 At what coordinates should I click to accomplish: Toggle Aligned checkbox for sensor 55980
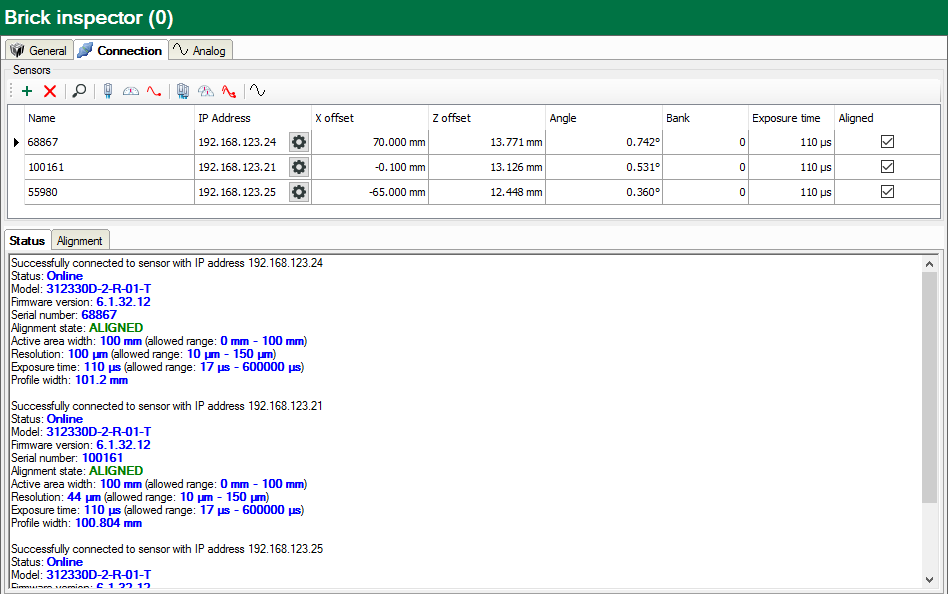(x=887, y=192)
